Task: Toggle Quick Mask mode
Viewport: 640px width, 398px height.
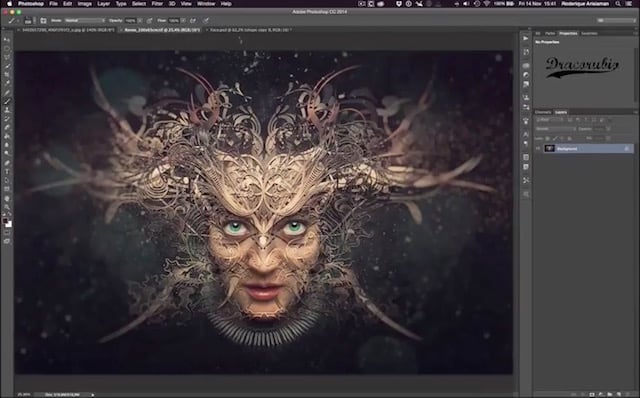Action: [x=7, y=233]
